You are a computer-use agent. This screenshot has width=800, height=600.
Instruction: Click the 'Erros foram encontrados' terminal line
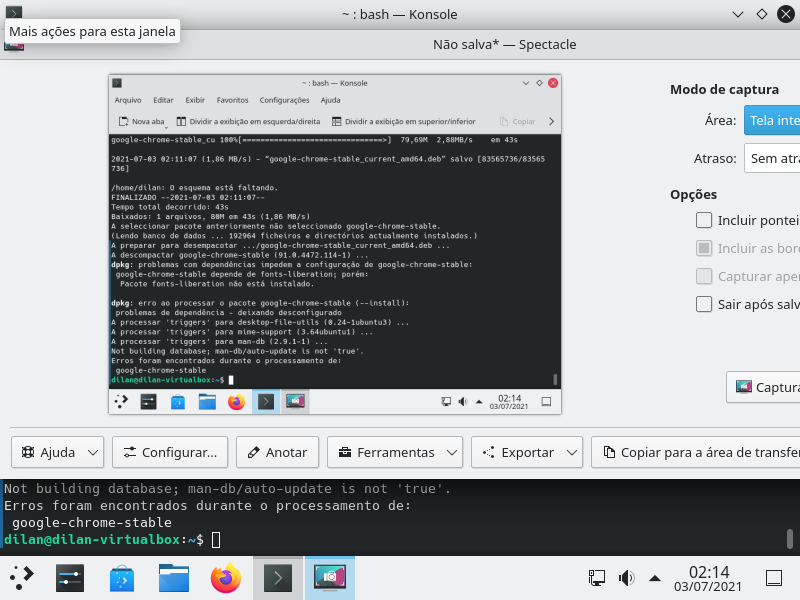(x=207, y=506)
